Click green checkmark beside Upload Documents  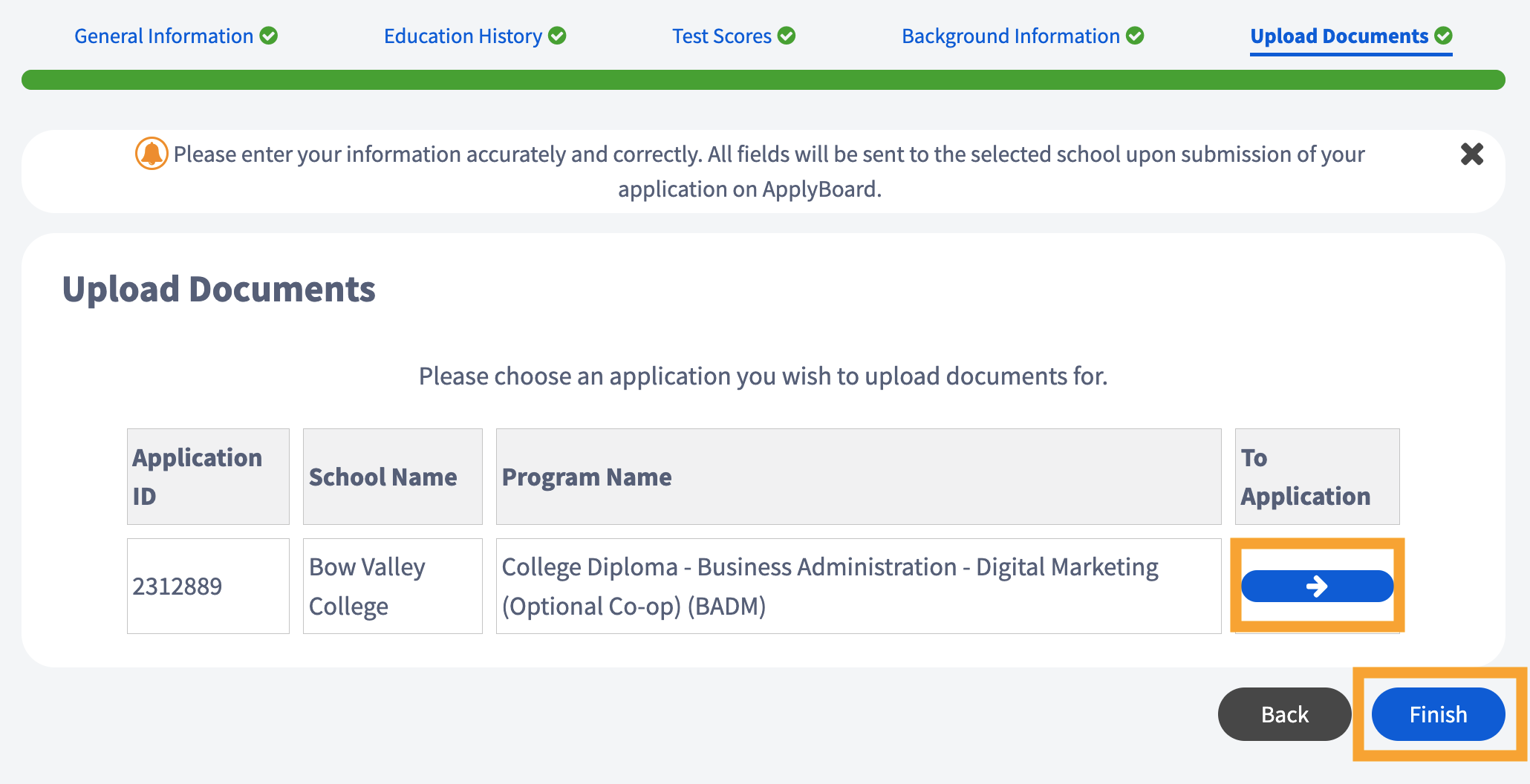(1443, 36)
